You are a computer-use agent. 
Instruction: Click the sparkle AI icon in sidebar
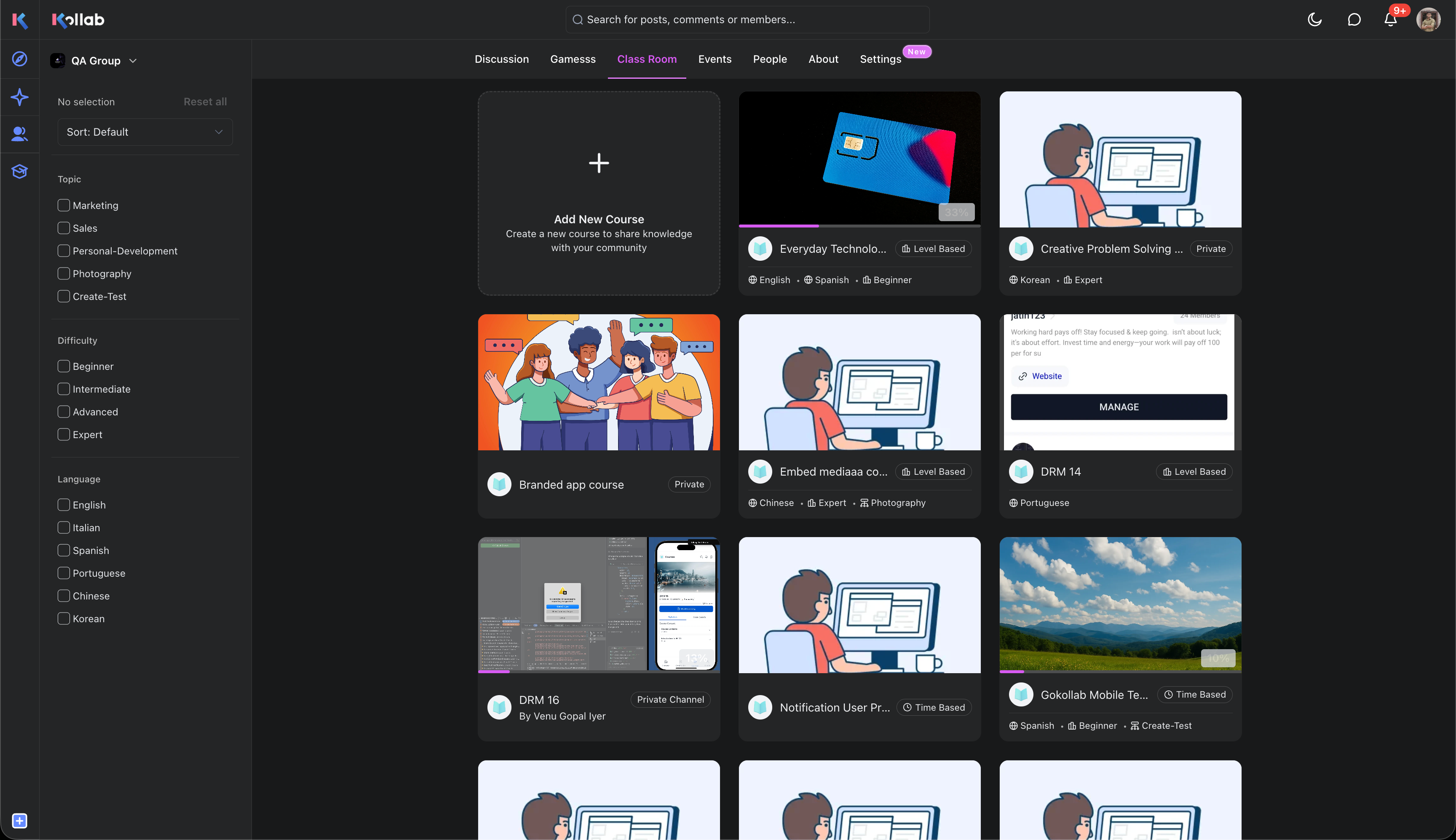[x=20, y=97]
